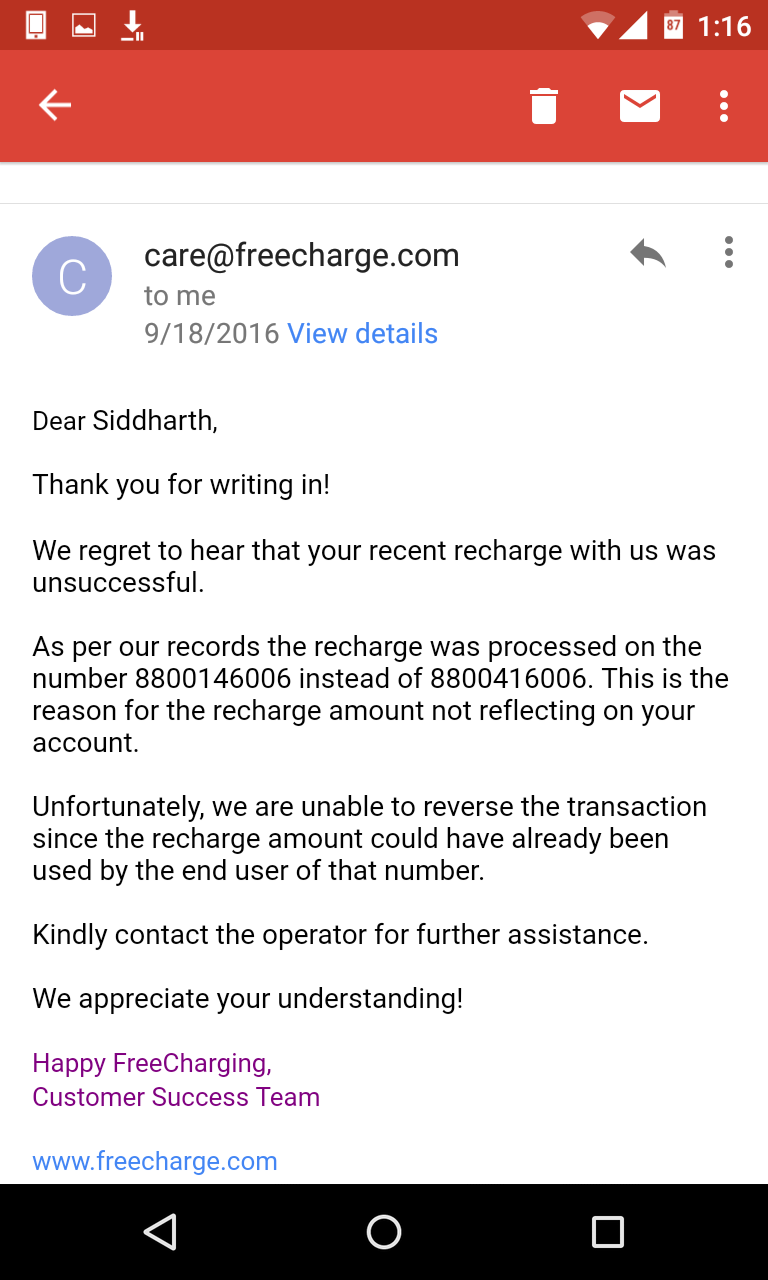
Task: Tap the download notification icon
Action: (132, 25)
